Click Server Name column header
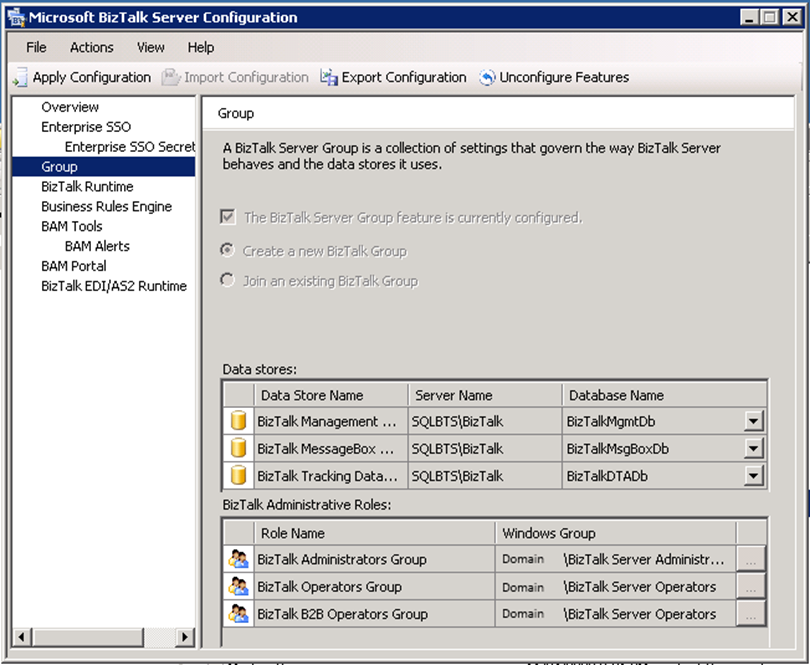 coord(485,395)
